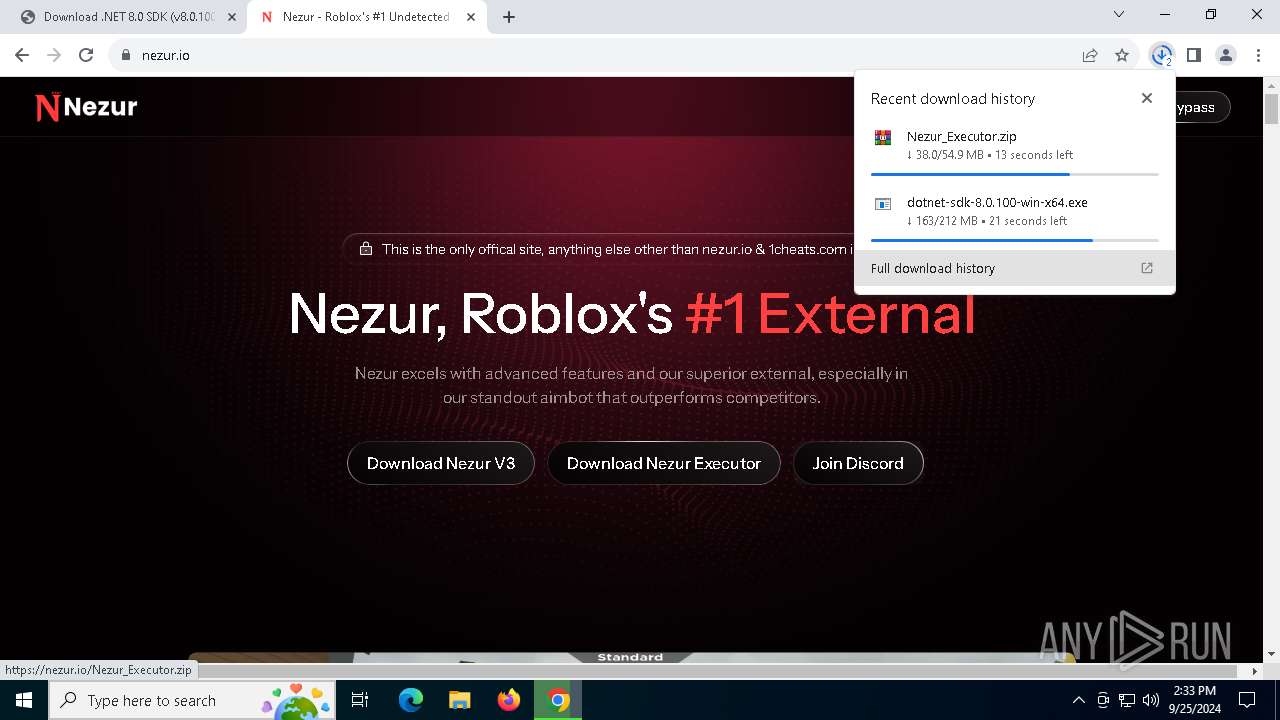This screenshot has width=1280, height=720.
Task: View site information lock icon
Action: (126, 55)
